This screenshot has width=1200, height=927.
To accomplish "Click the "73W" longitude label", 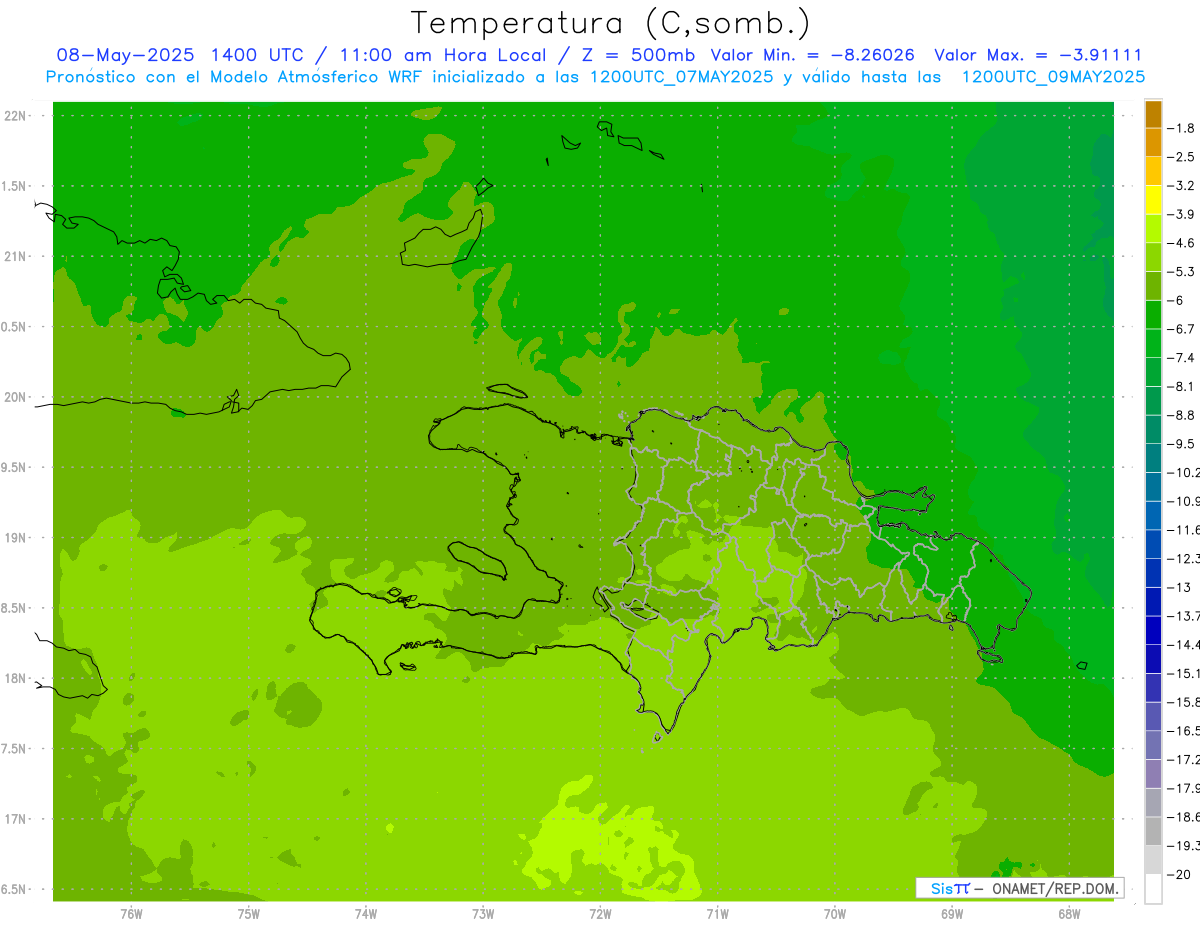I will (483, 914).
